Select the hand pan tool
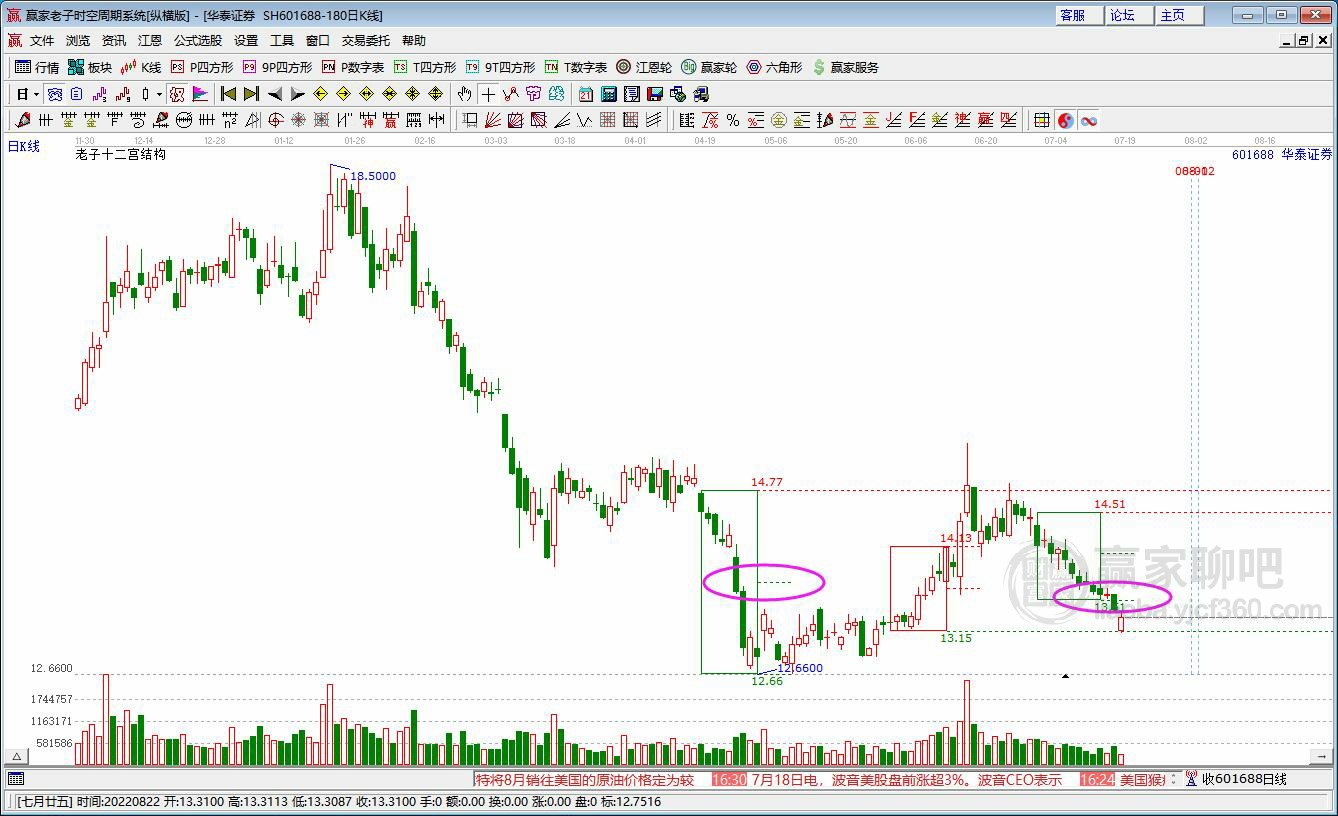The image size is (1338, 816). click(x=464, y=94)
